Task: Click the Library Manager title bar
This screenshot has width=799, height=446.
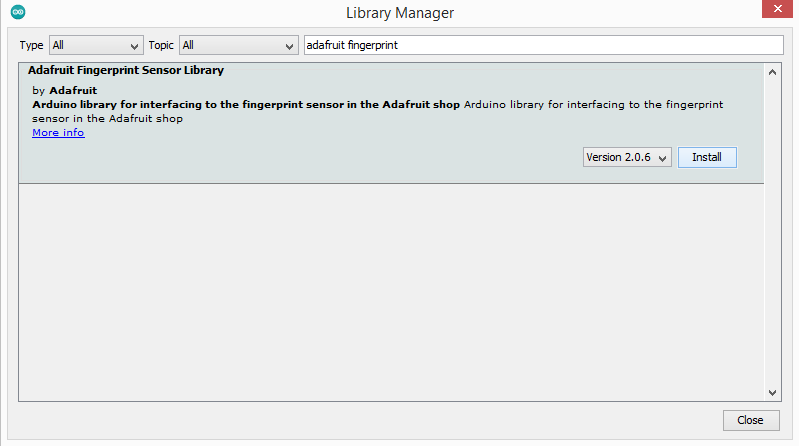Action: 400,13
